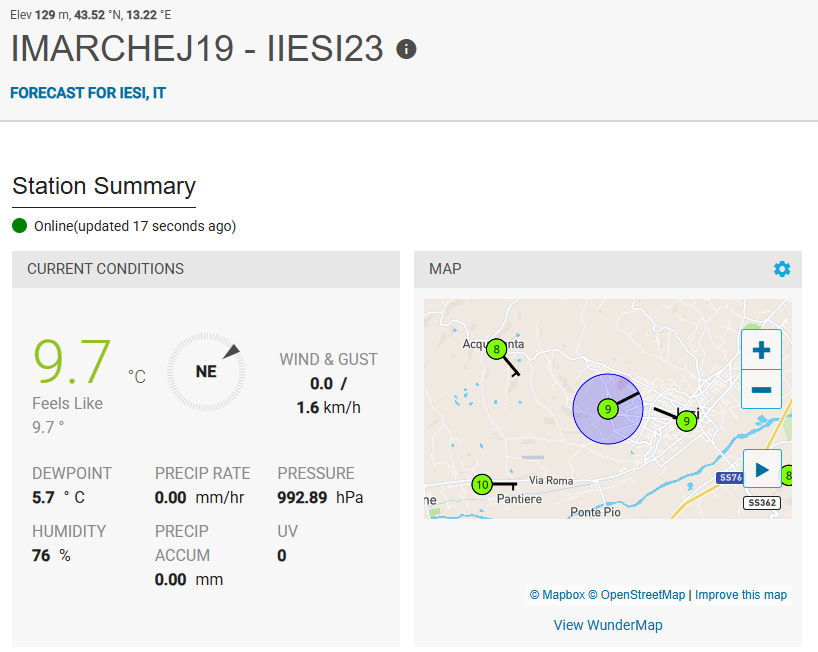Open map settings gear icon
This screenshot has width=818, height=652.
pyautogui.click(x=782, y=269)
